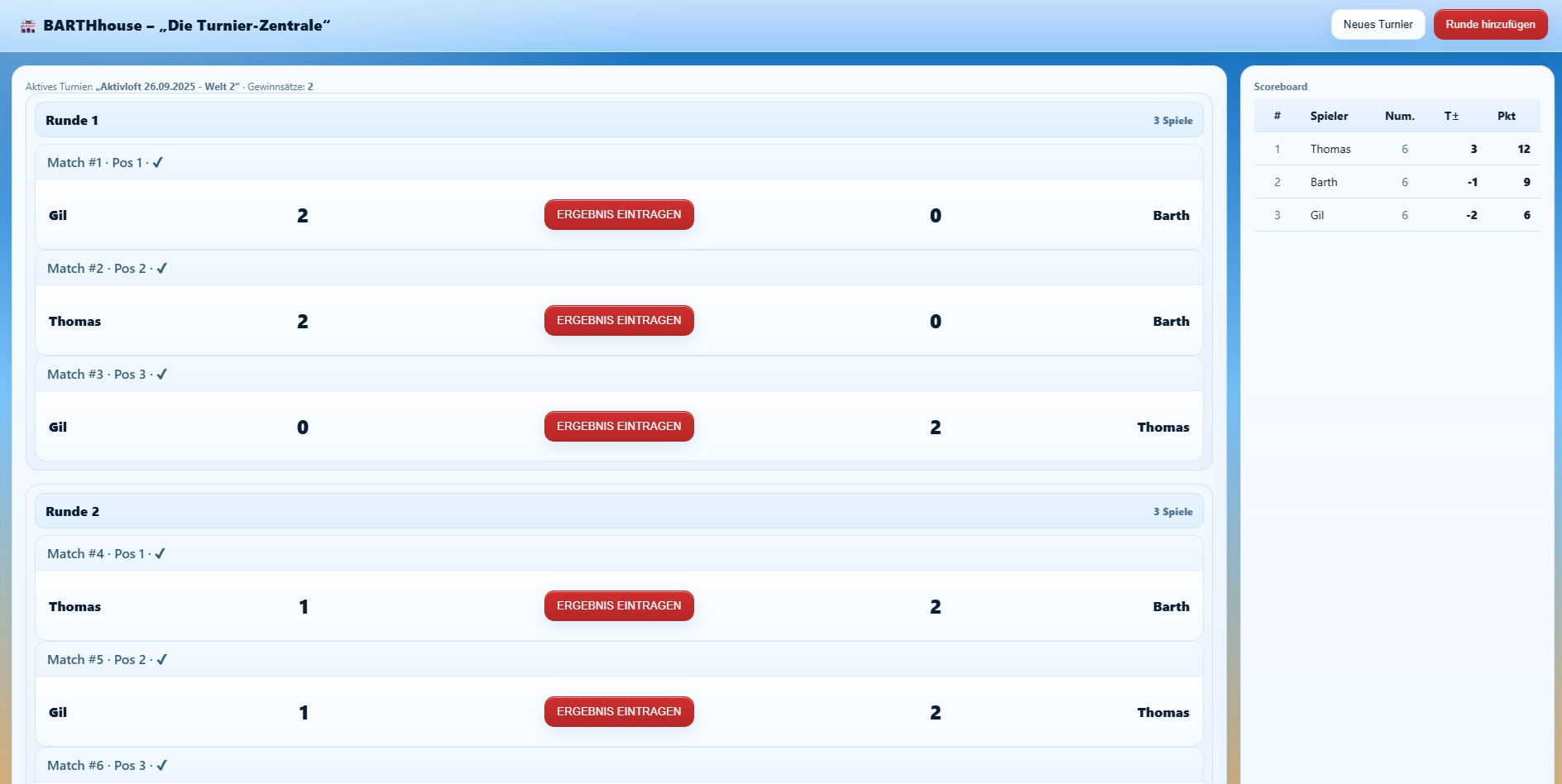
Task: Select the Pkt column header in Scoreboard
Action: pos(1506,117)
